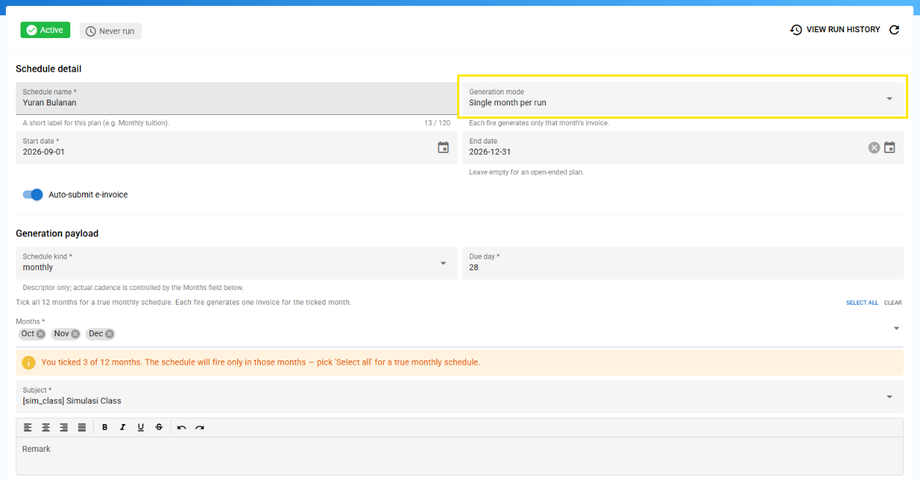Screen dimensions: 920x479
Task: Click the Never run status chip
Action: [x=110, y=31]
